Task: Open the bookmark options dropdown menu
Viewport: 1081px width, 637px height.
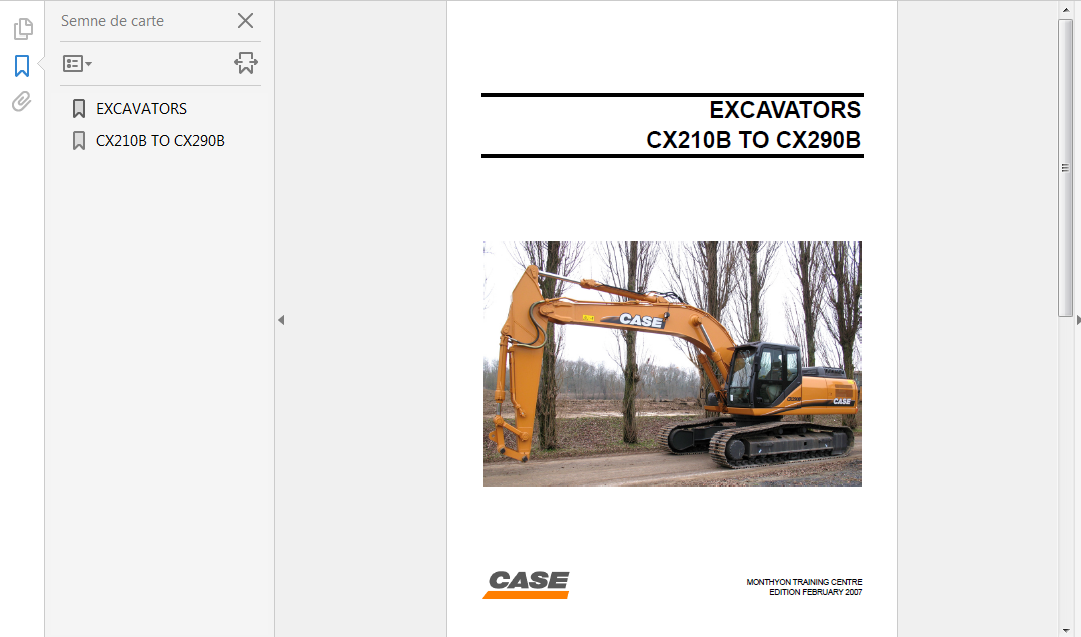Action: pos(77,63)
